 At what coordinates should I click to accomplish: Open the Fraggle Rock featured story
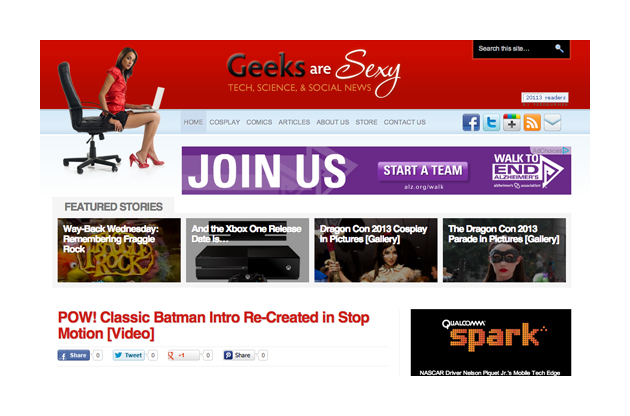click(119, 250)
